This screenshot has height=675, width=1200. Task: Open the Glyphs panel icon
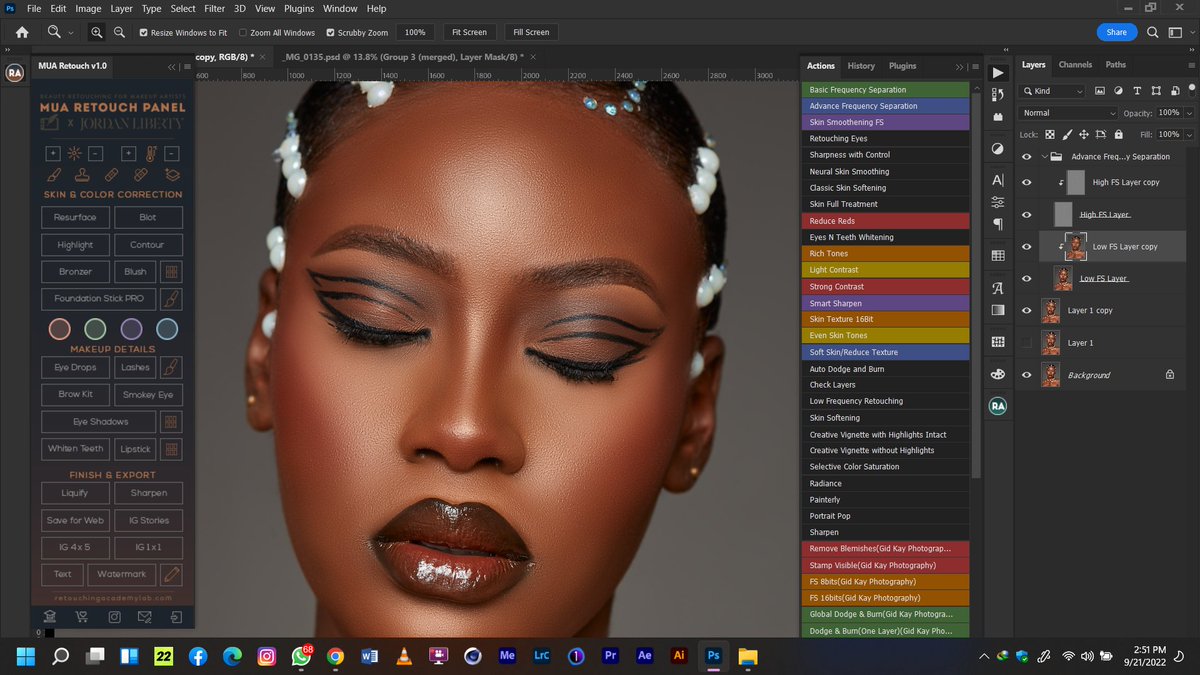click(997, 287)
